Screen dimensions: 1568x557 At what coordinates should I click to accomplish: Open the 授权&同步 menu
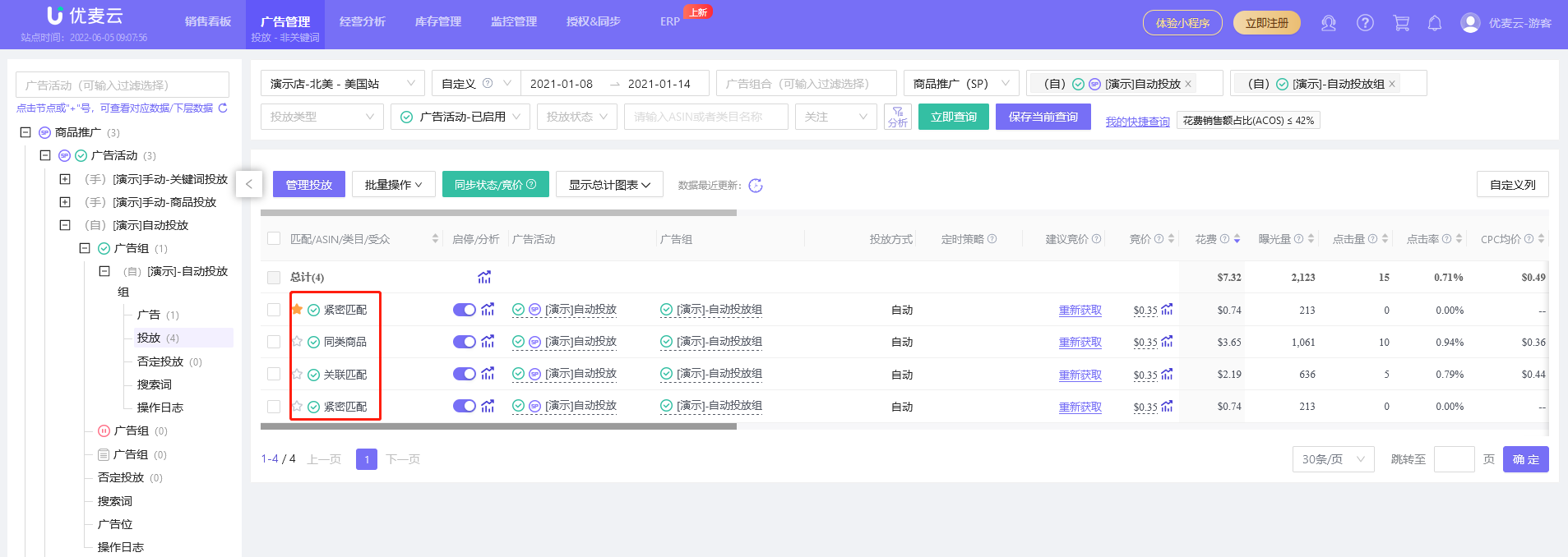coord(594,21)
